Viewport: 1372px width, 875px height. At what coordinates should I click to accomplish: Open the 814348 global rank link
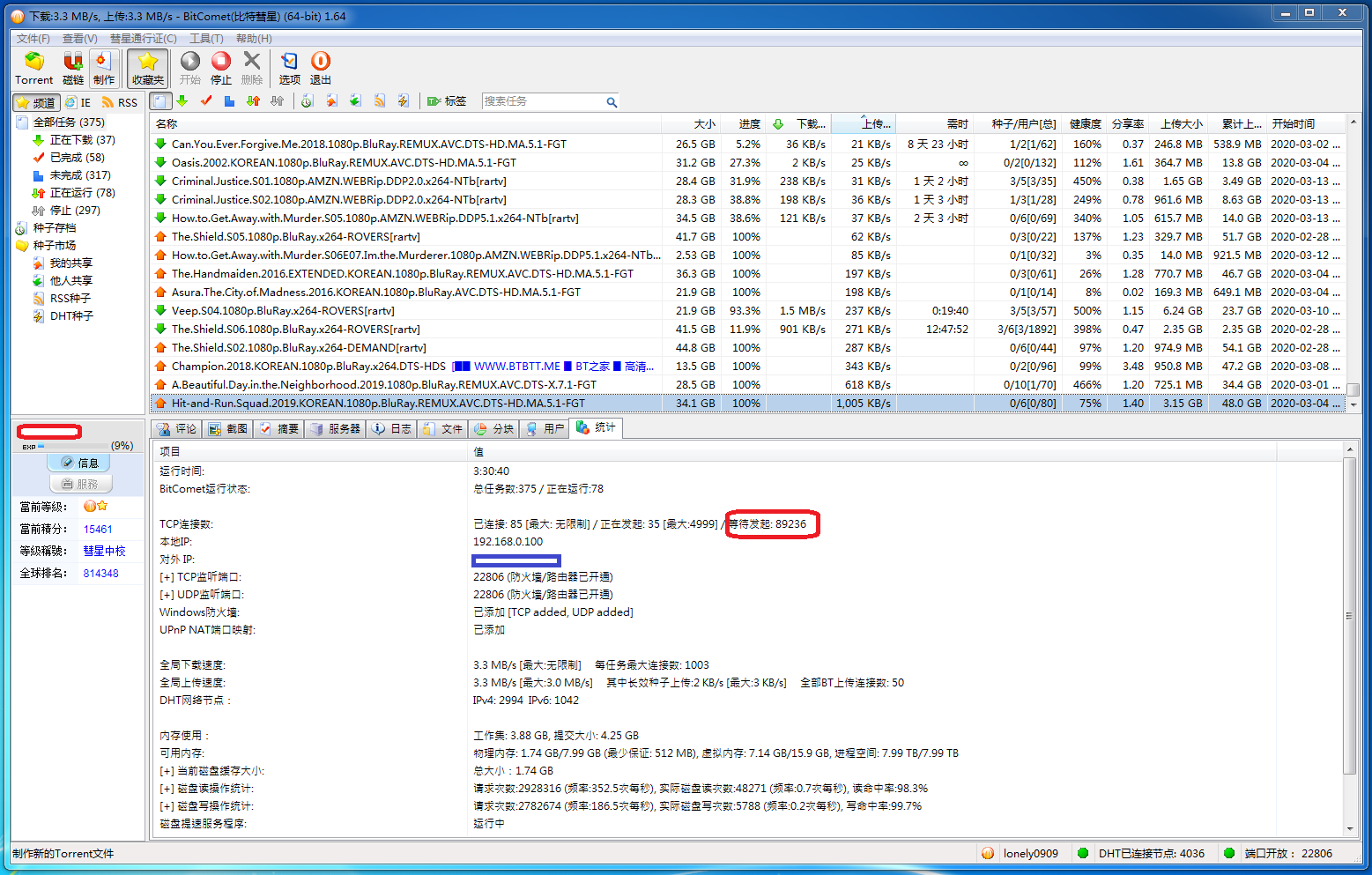point(100,573)
